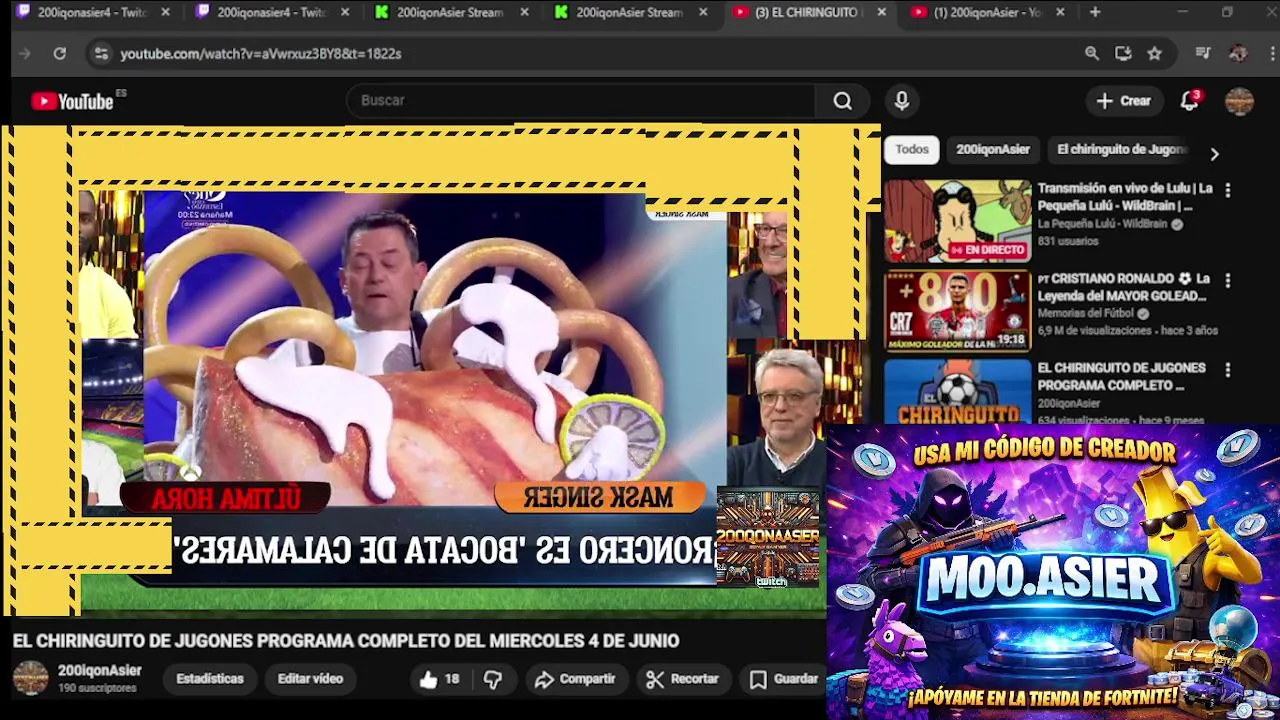Click the Compartir button
The image size is (1280, 720).
(575, 679)
